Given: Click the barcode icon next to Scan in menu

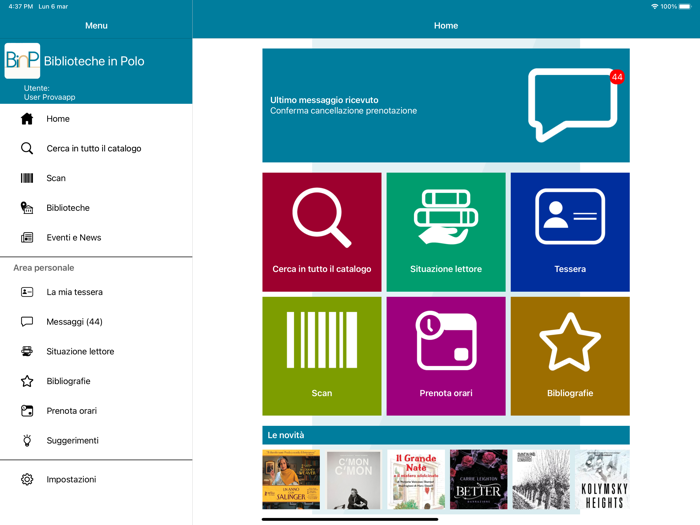Looking at the screenshot, I should 27,178.
